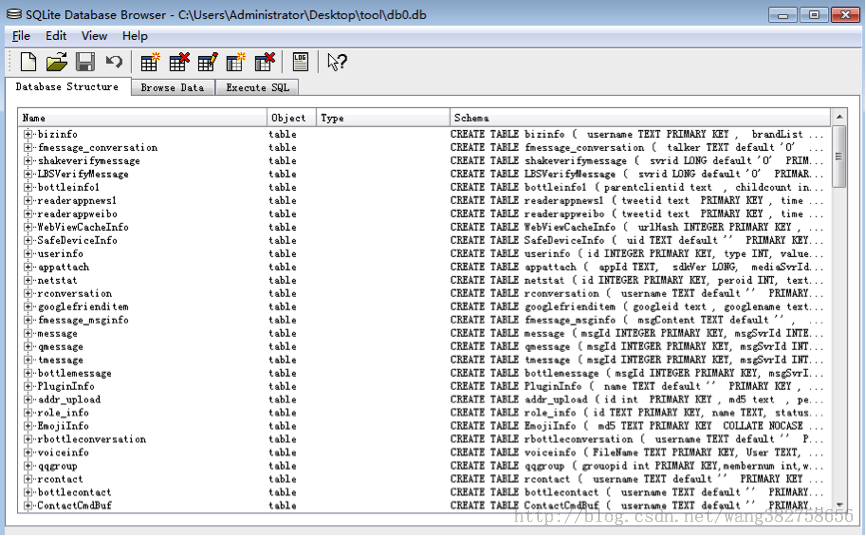Click the scroll up arrow of the list

pos(839,117)
